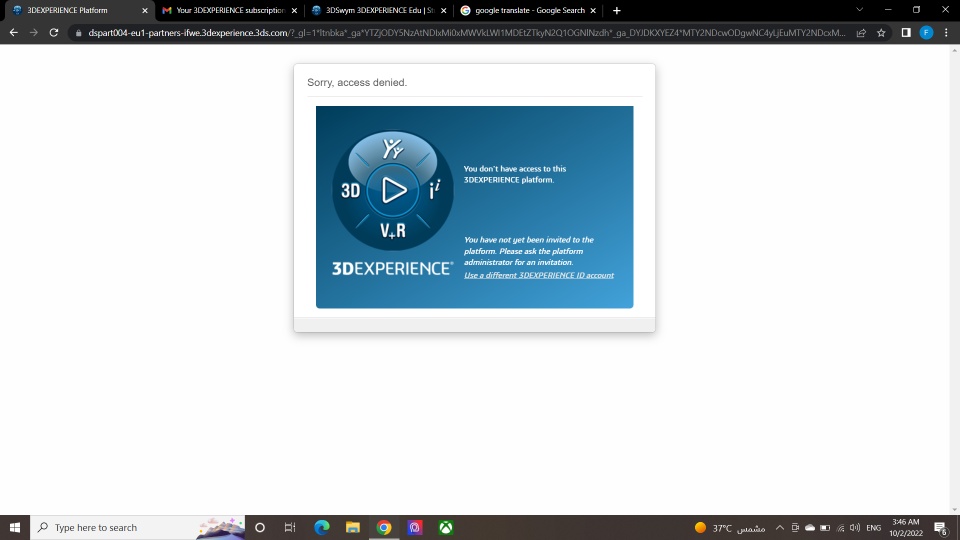Share this page icon in address bar

861,33
